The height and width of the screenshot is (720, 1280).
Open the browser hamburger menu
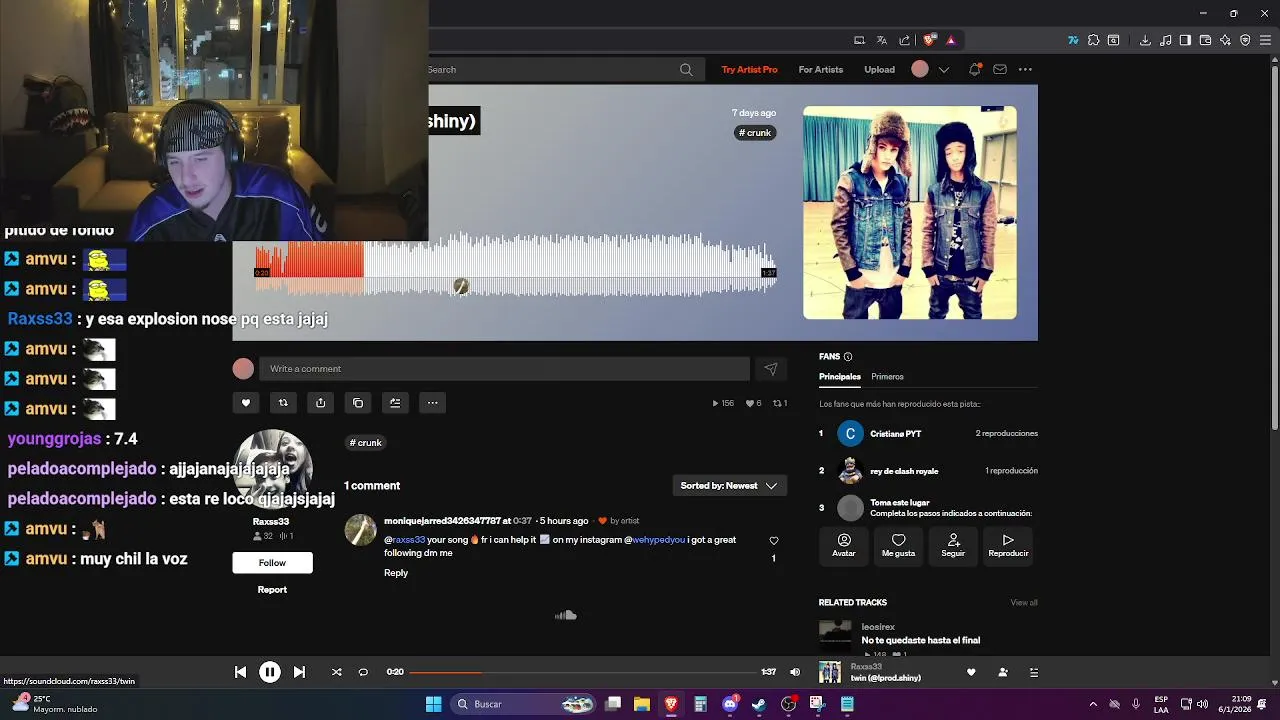point(1265,40)
